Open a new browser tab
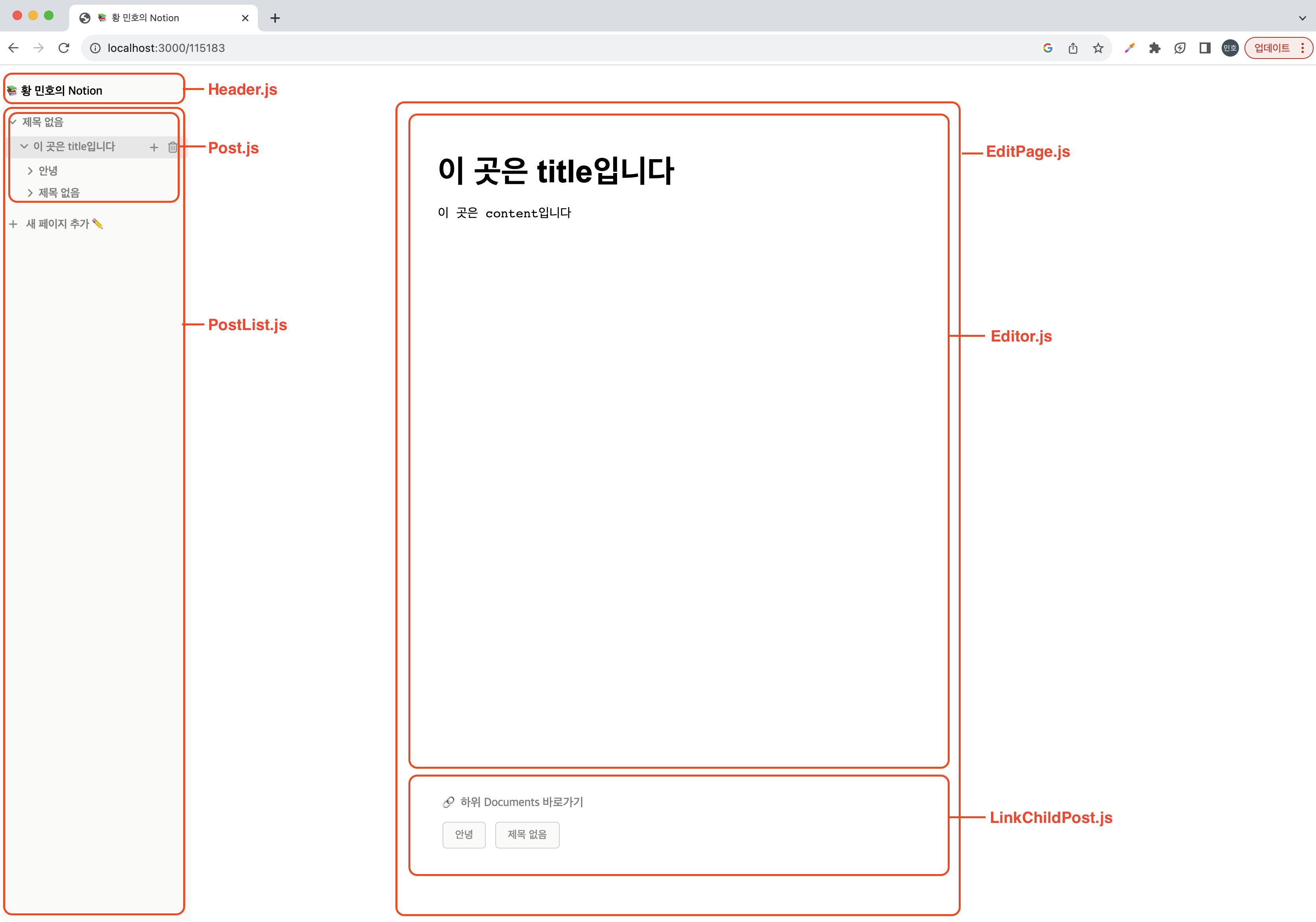The height and width of the screenshot is (922, 1316). pos(275,18)
